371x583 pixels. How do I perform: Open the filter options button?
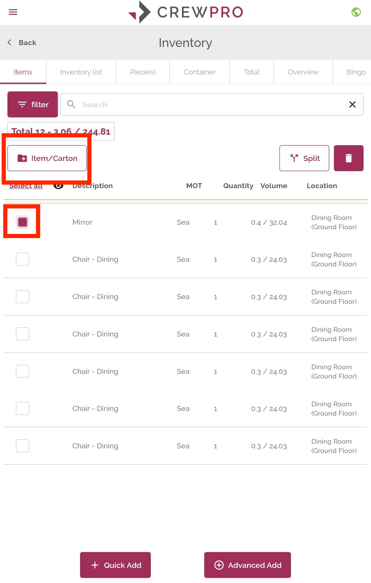pyautogui.click(x=33, y=104)
